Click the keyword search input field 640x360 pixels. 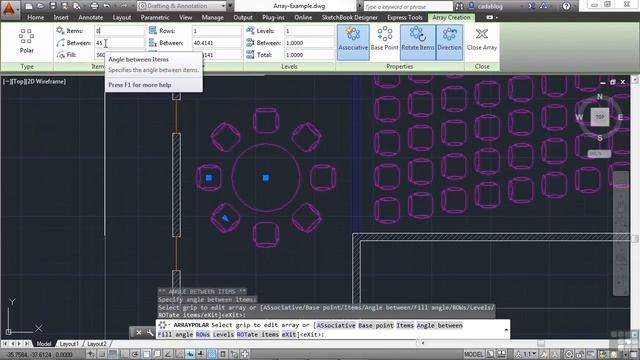click(408, 7)
